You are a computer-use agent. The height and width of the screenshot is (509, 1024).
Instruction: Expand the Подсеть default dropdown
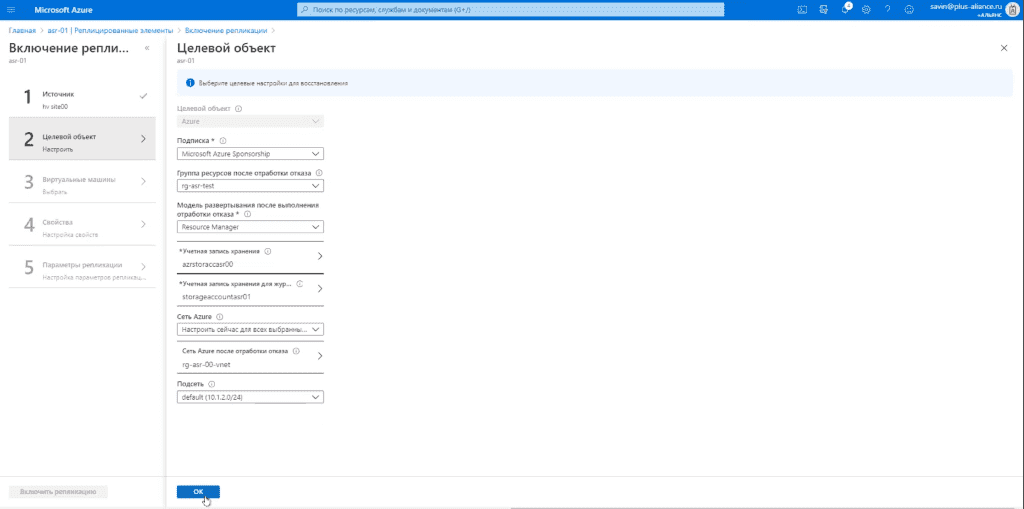point(250,397)
